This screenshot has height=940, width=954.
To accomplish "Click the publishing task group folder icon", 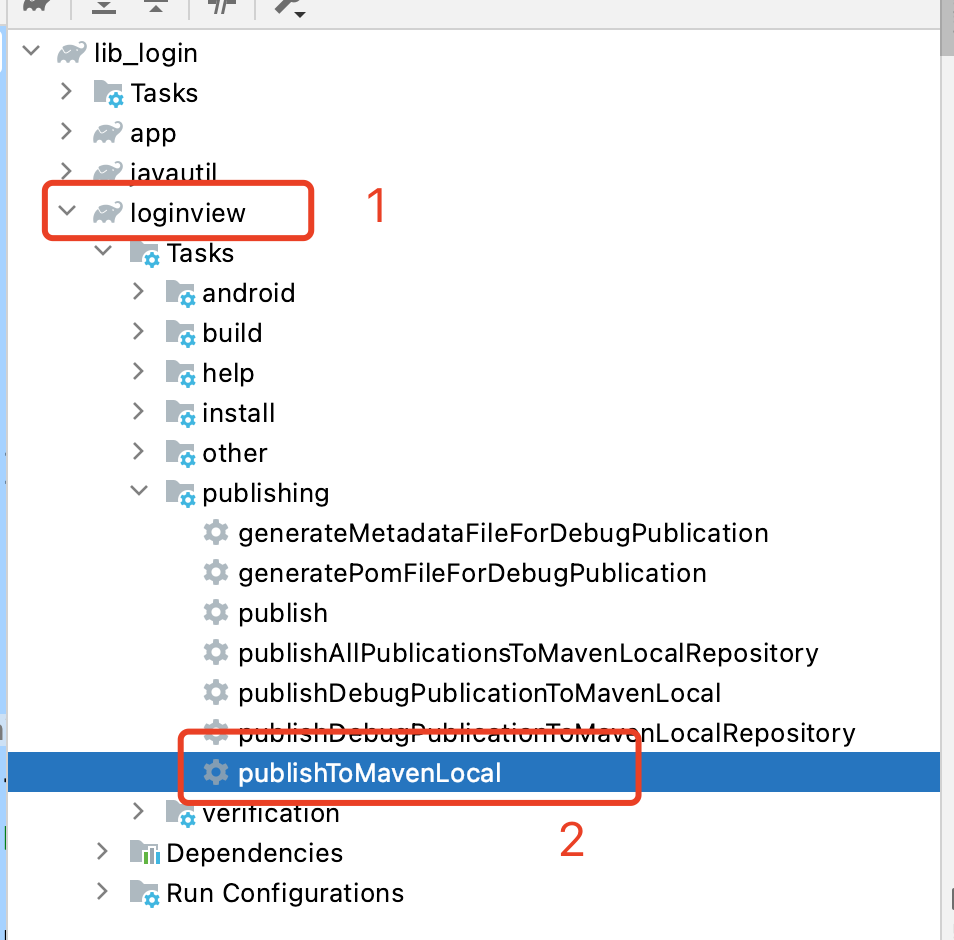I will pyautogui.click(x=180, y=493).
